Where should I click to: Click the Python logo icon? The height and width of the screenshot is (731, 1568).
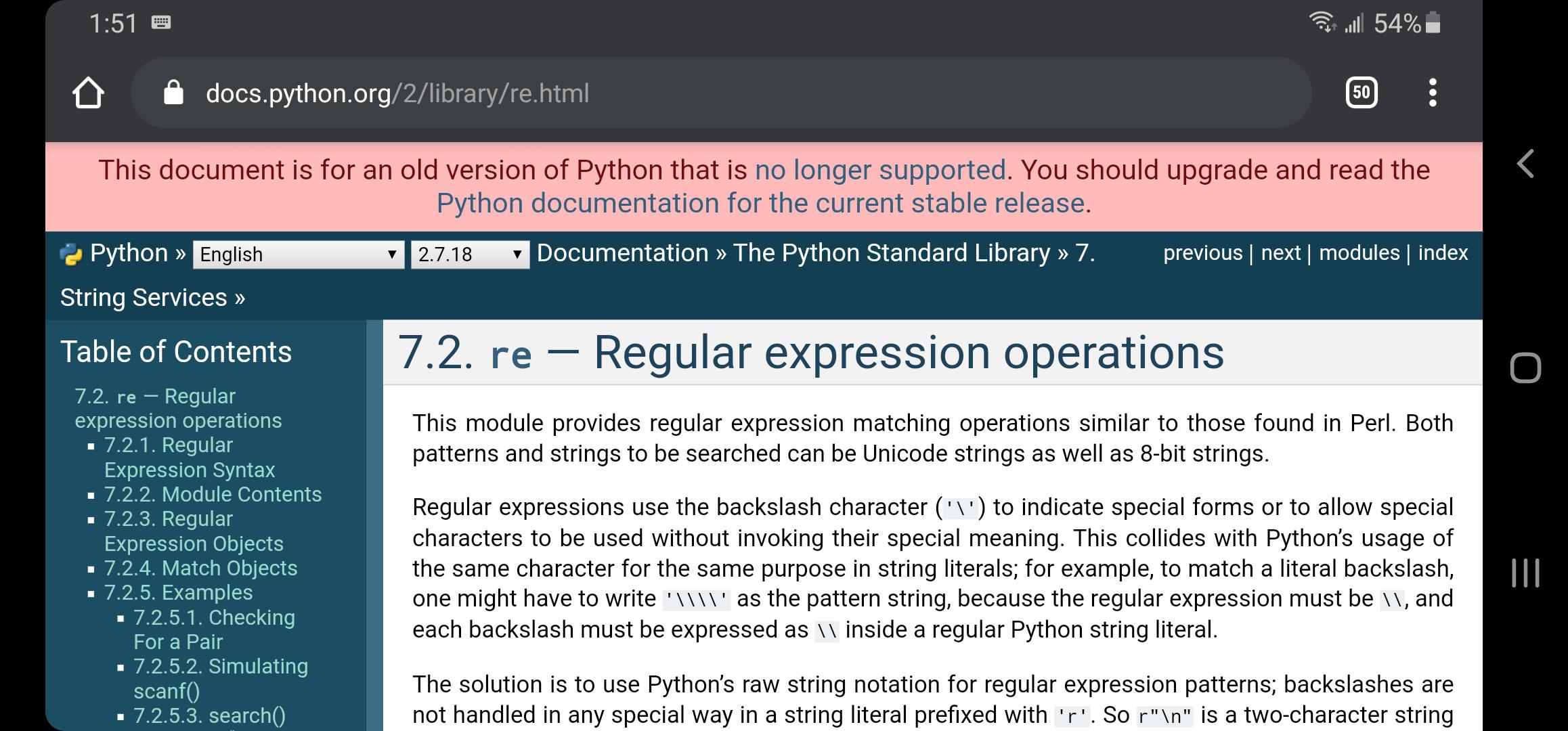click(x=71, y=254)
